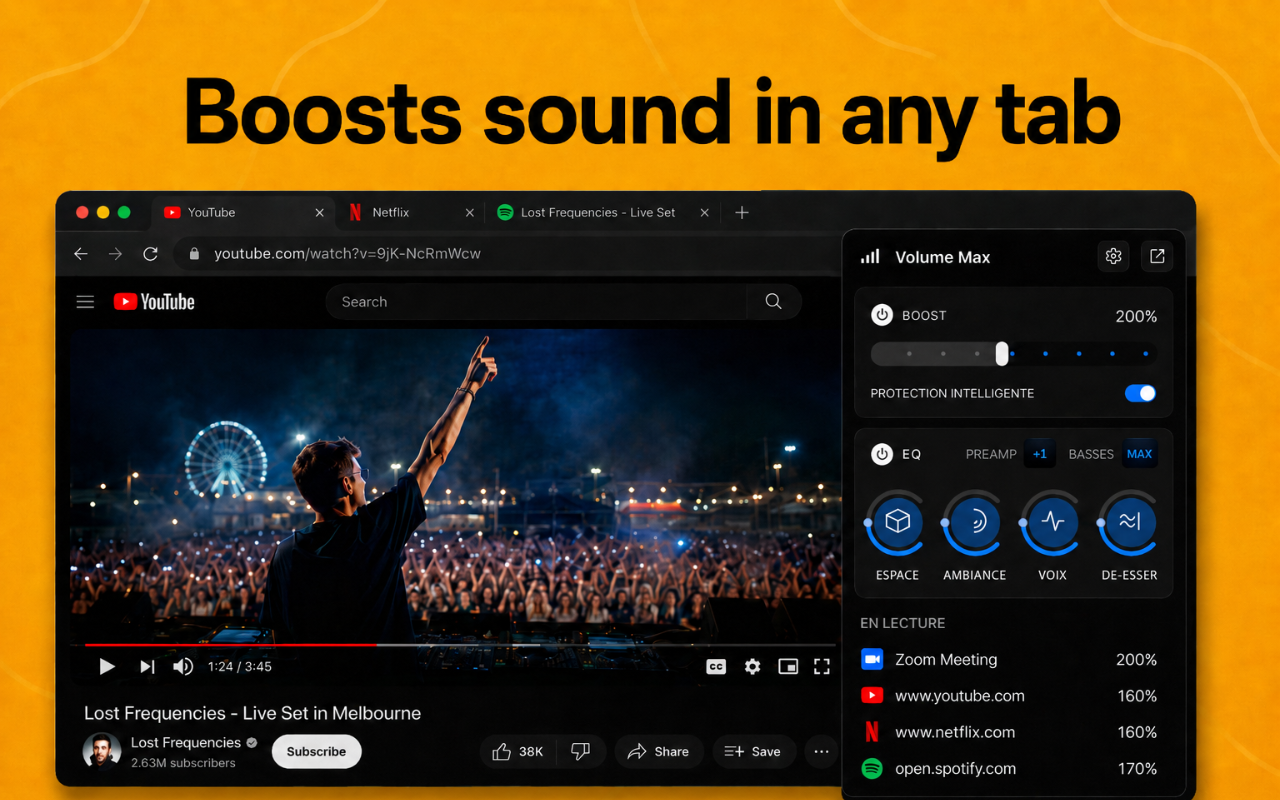
Task: Click the Spotify icon in playing list
Action: point(872,769)
